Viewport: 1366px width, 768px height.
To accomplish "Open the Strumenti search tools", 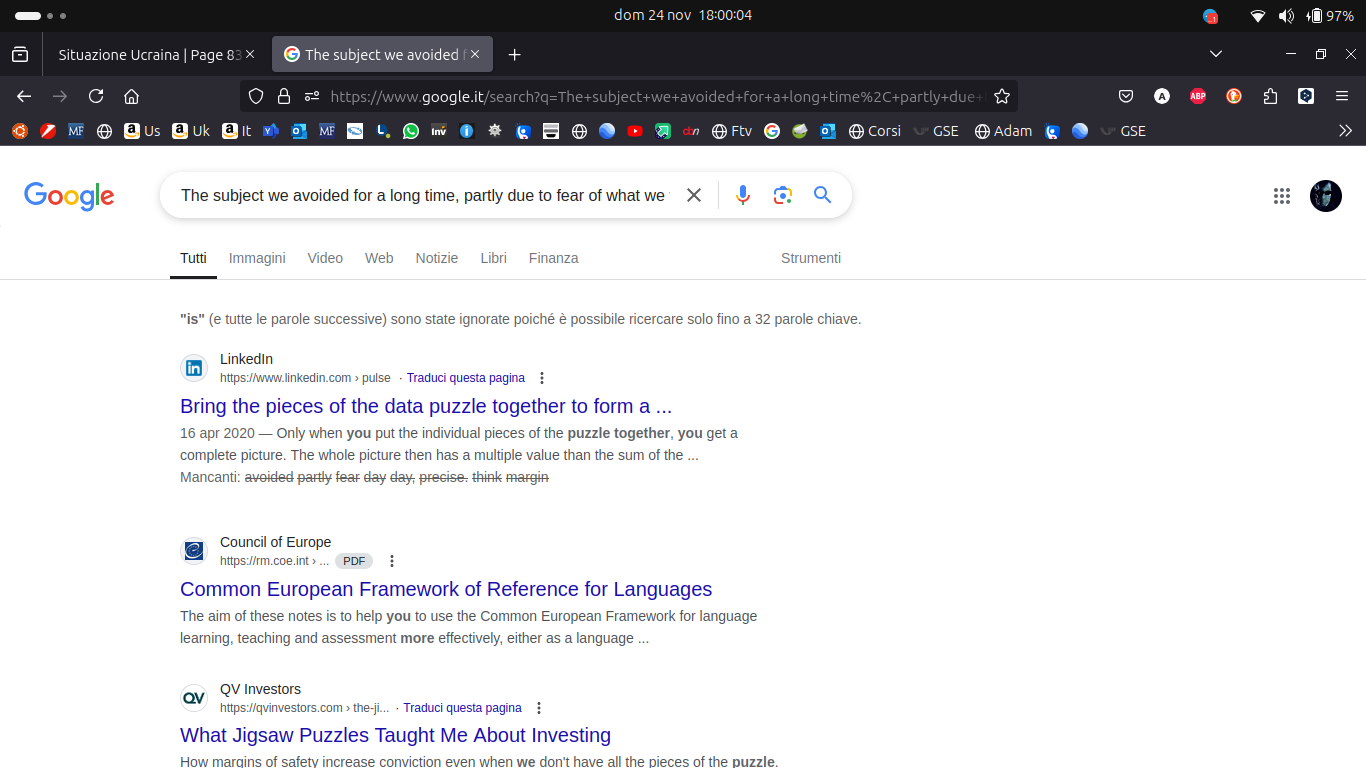I will (x=811, y=258).
